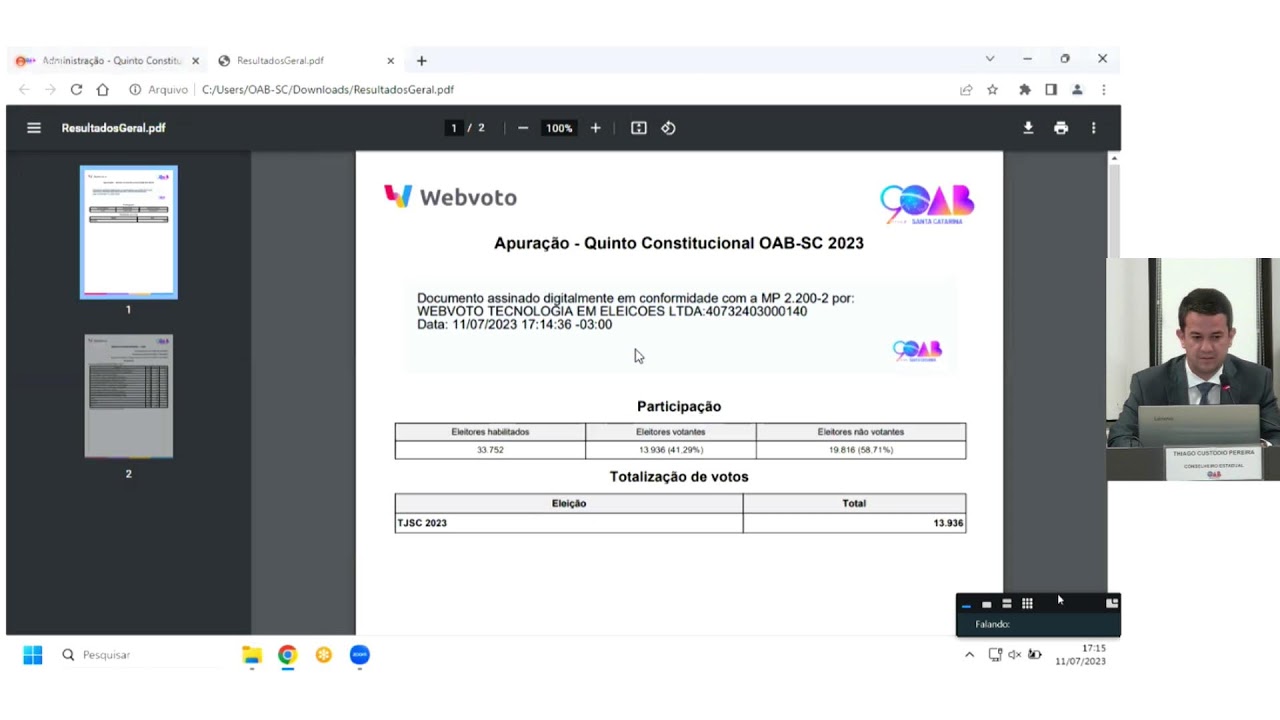The image size is (1280, 720).
Task: Open the taskbar clock and date
Action: [1081, 655]
